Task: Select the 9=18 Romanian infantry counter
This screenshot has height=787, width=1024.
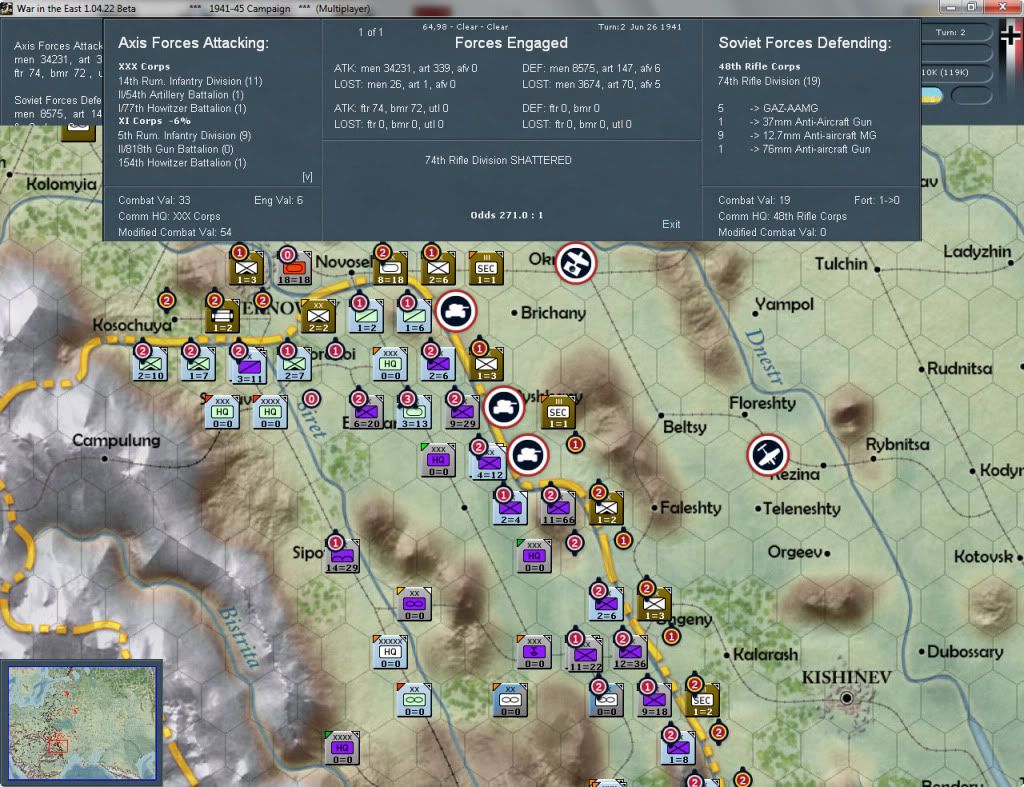Action: [654, 701]
